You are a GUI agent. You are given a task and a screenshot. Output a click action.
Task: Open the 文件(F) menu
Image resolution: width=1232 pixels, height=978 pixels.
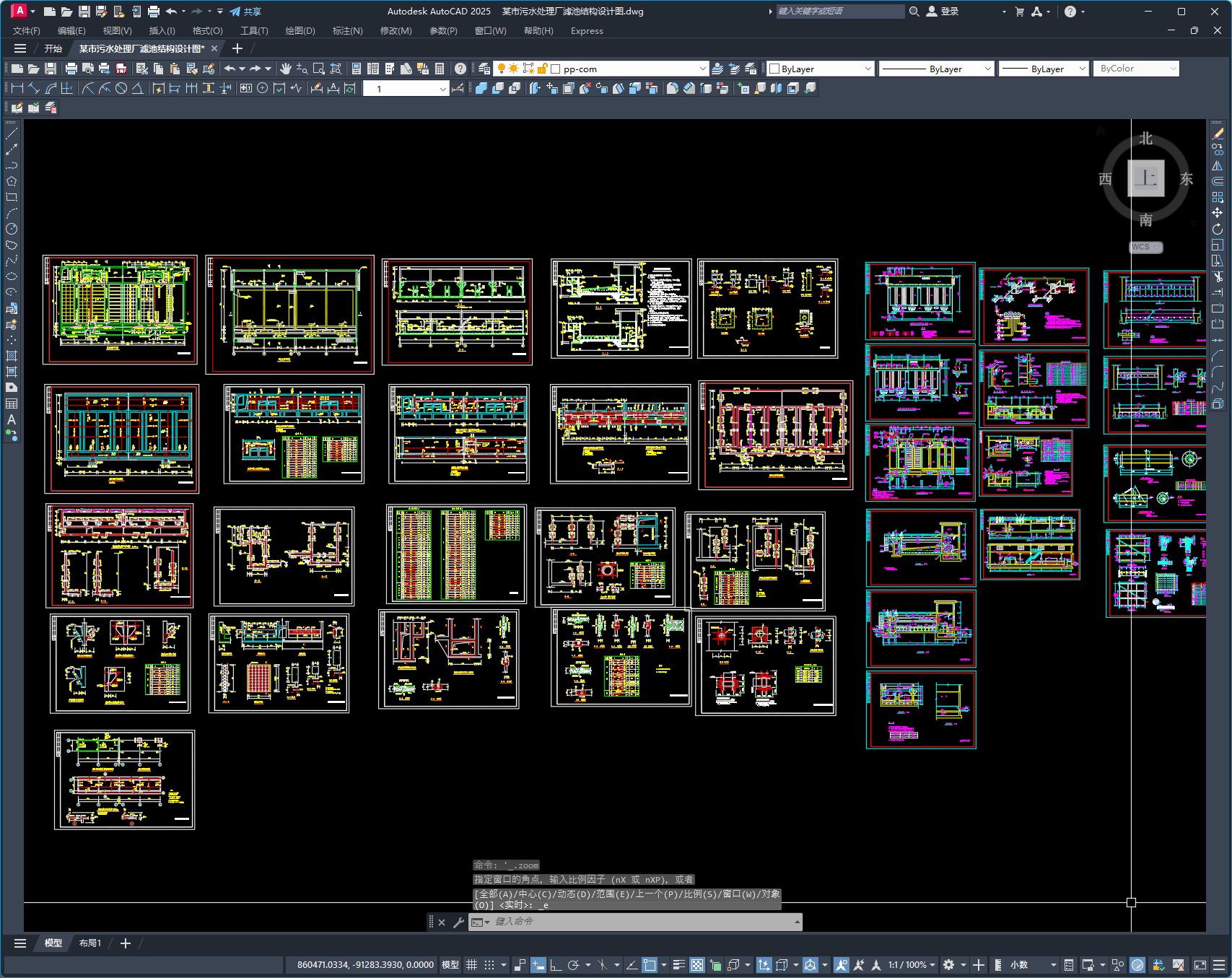[27, 30]
